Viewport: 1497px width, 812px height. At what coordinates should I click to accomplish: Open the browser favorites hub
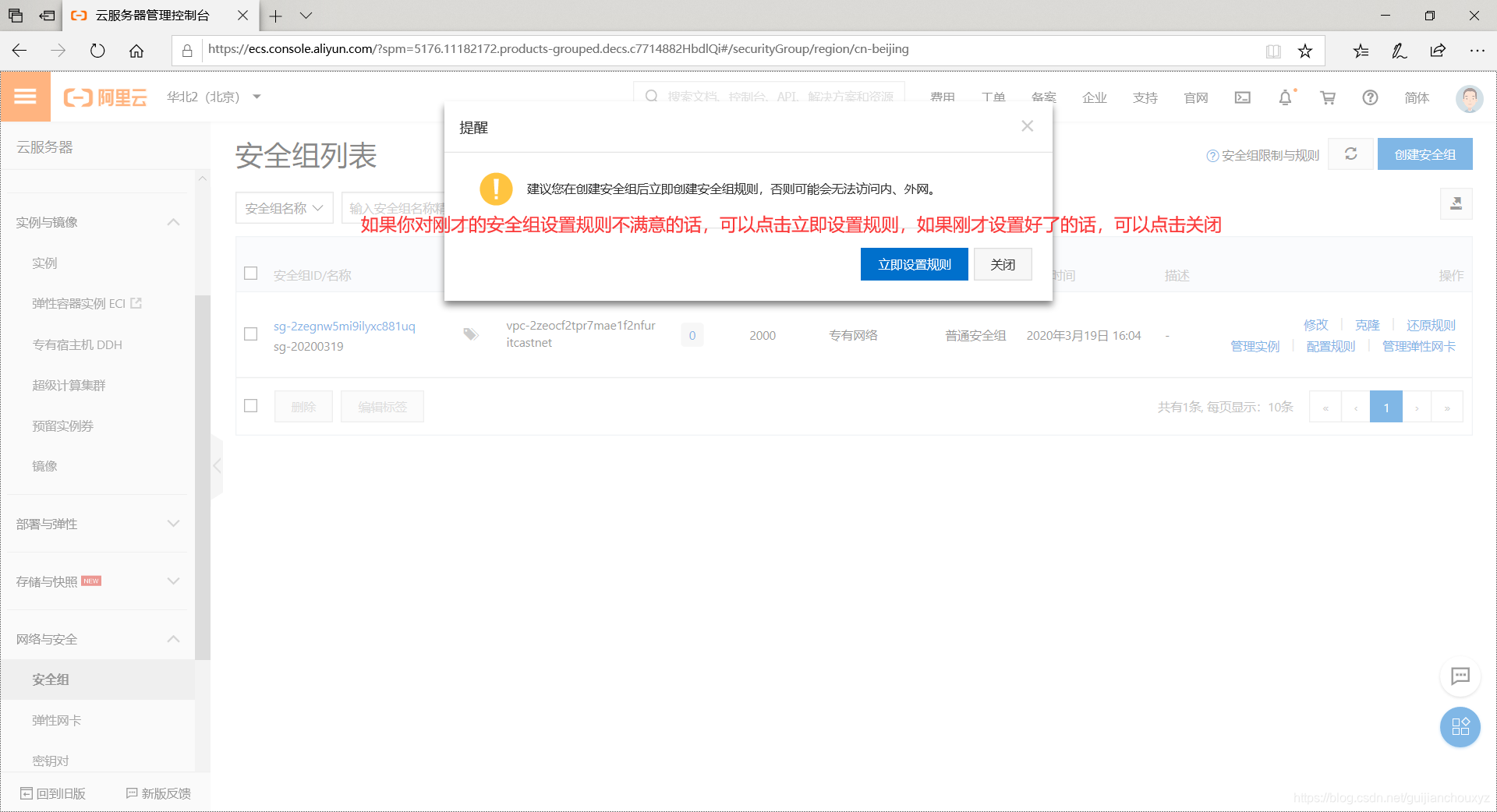[x=1361, y=51]
